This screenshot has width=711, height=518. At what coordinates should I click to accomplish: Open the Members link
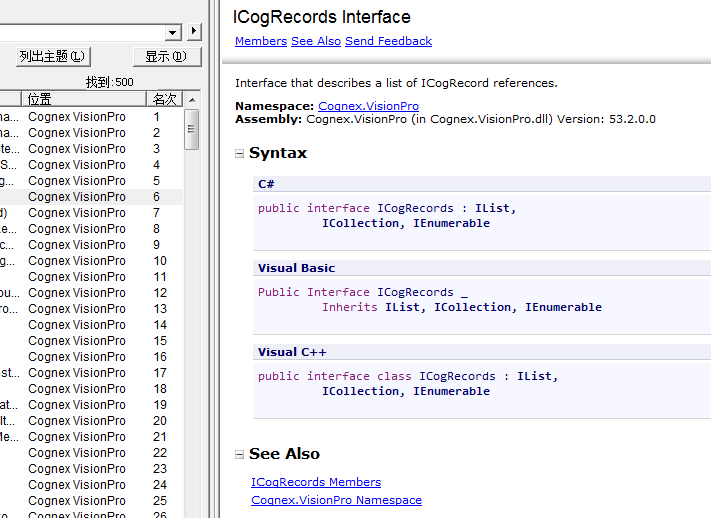point(261,41)
